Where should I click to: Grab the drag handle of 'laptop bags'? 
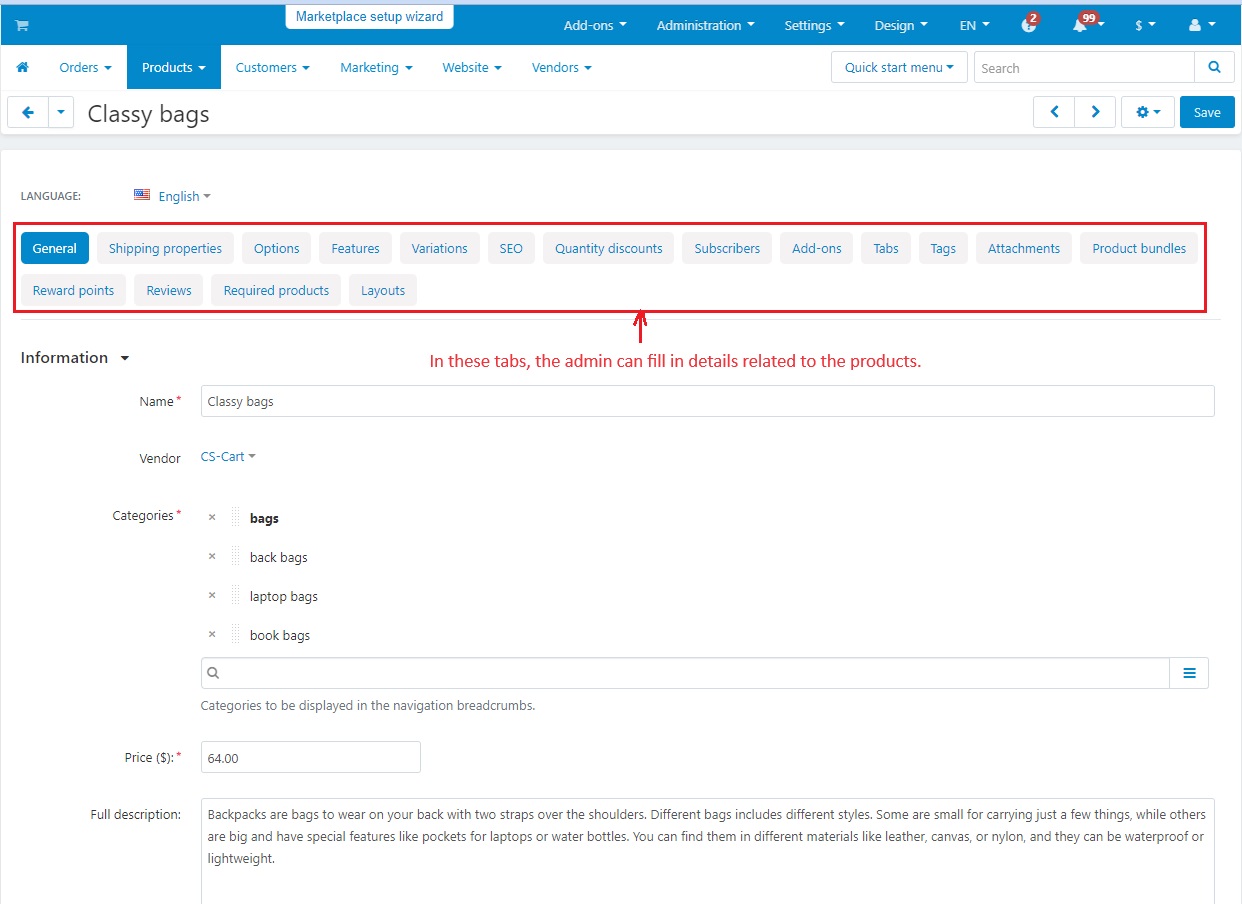(x=236, y=596)
